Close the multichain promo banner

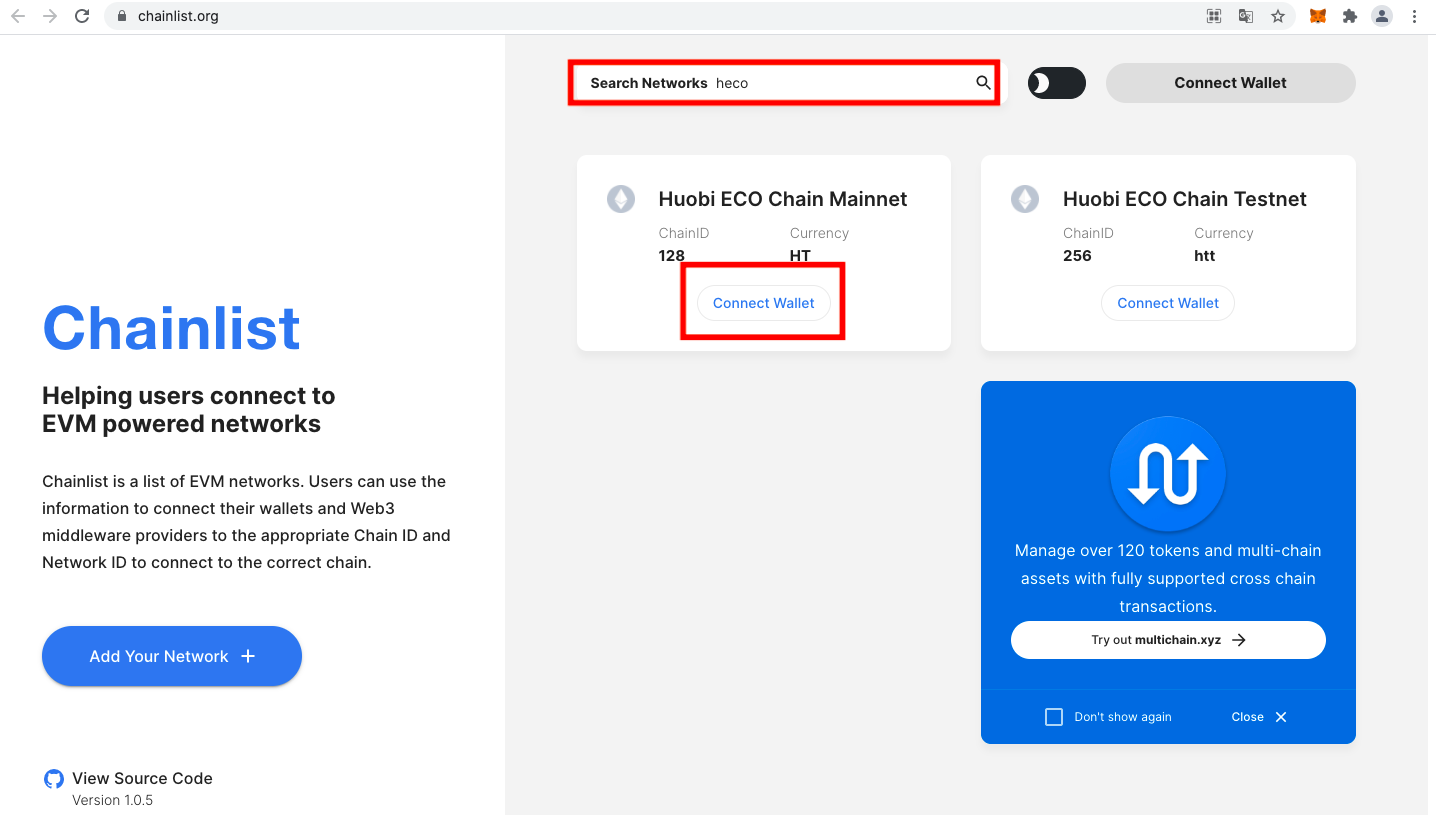(1259, 717)
